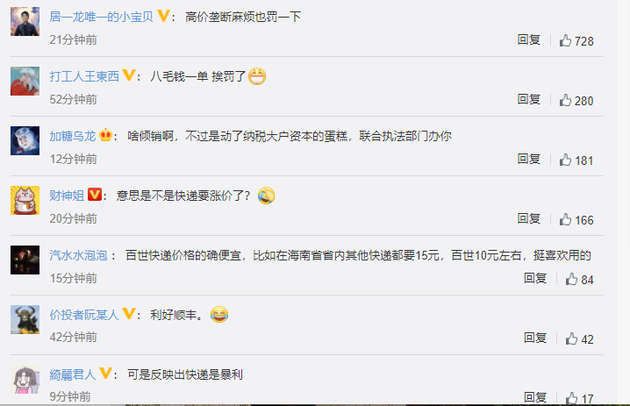The width and height of the screenshot is (630, 406).
Task: Click 价投者阮某人's bull avatar image
Action: [25, 320]
